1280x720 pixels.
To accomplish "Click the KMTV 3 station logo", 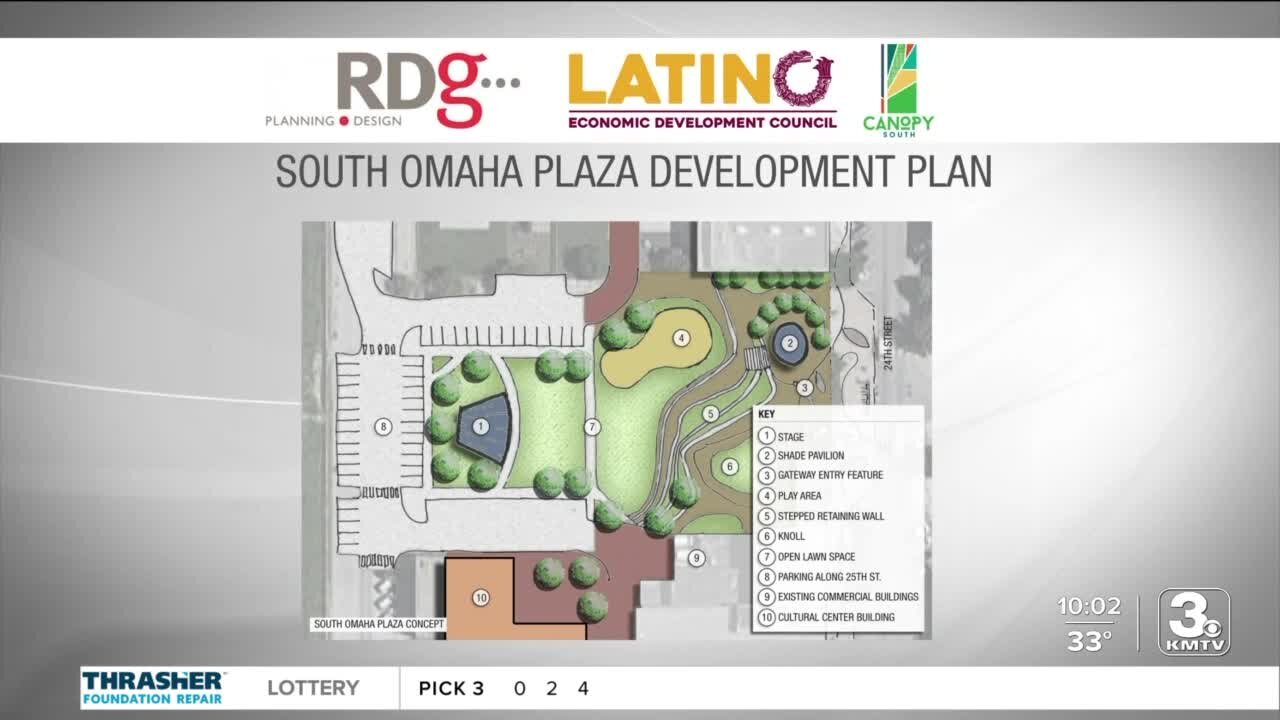I will coord(1194,622).
